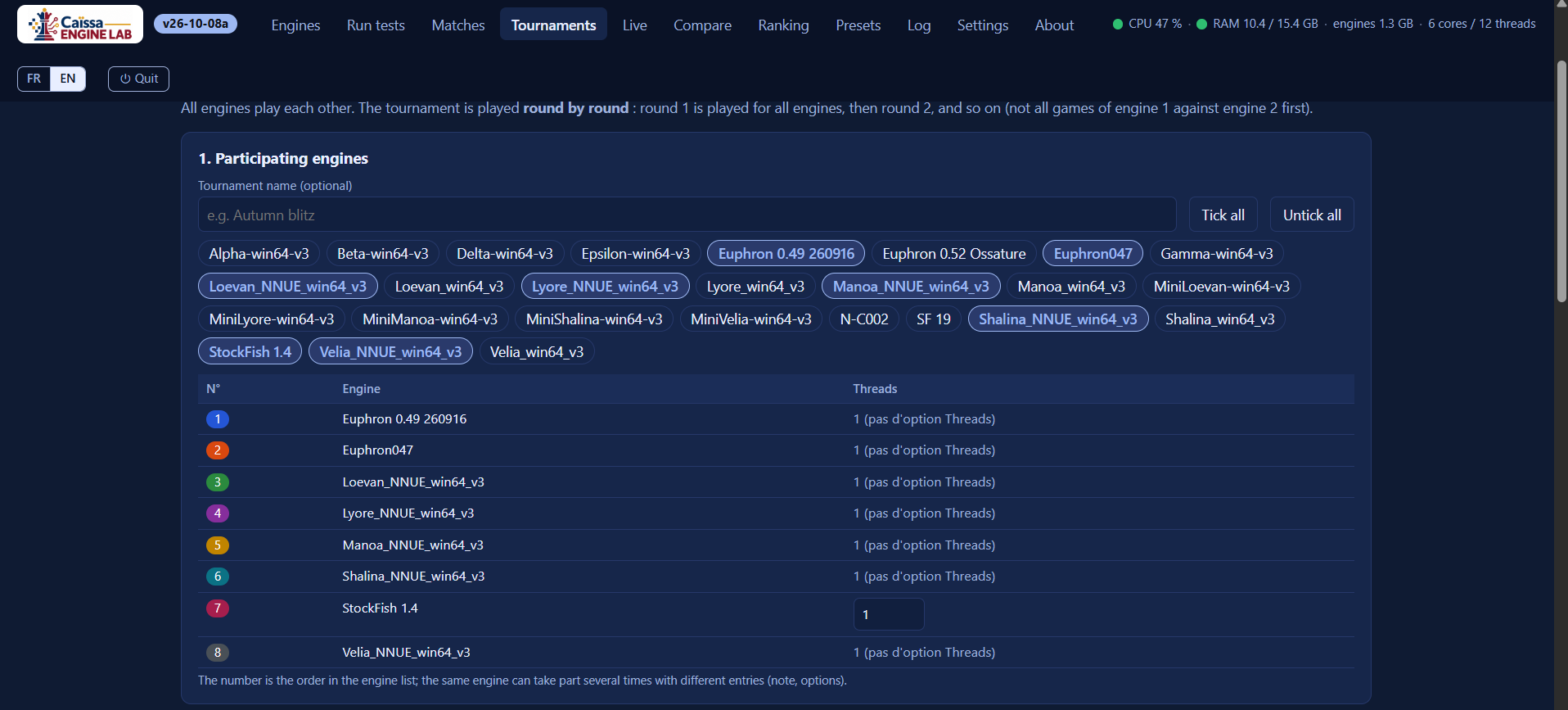Click the purple badge numbered 4
The height and width of the screenshot is (710, 1568).
click(x=218, y=513)
